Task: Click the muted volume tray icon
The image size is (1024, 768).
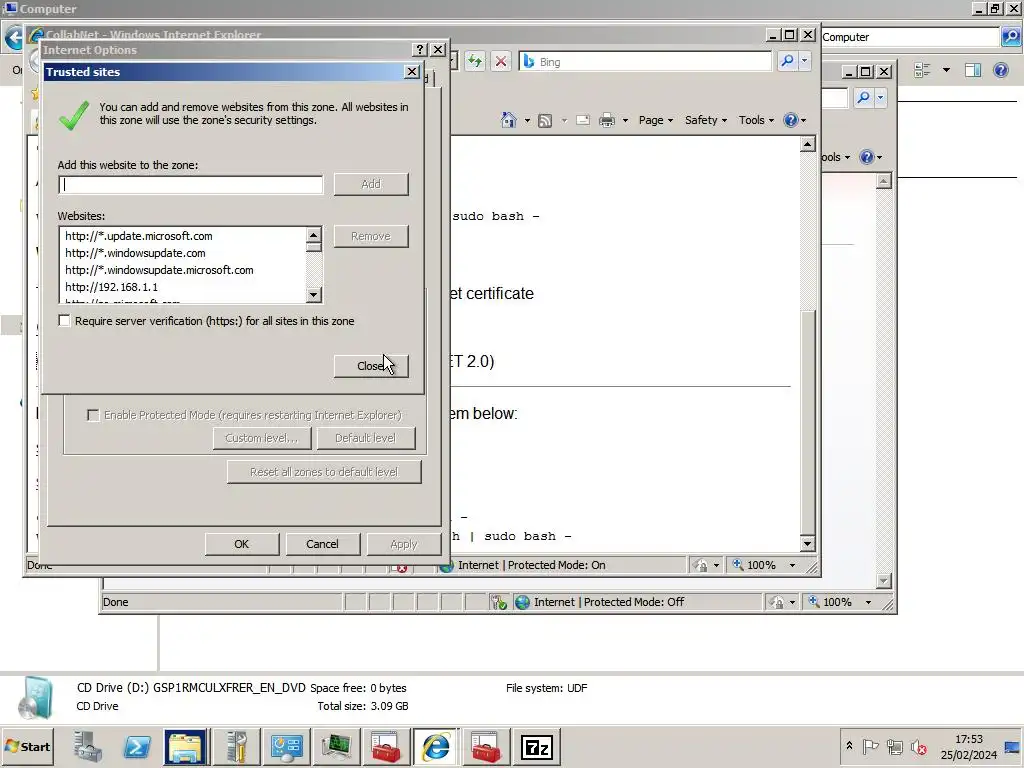Action: click(x=918, y=746)
